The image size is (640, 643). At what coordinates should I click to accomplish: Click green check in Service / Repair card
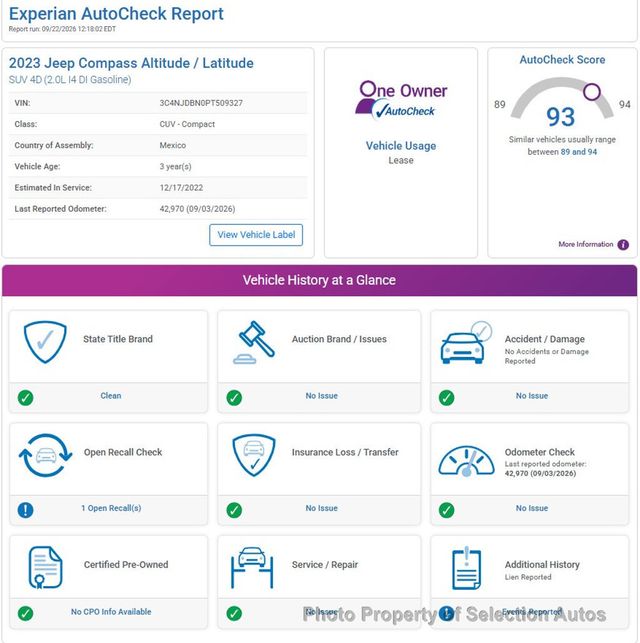234,613
